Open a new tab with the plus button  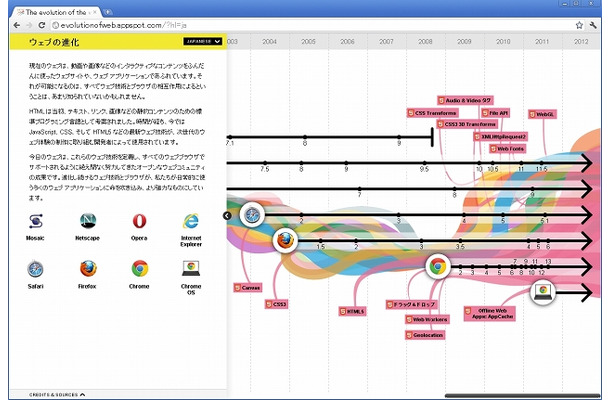click(108, 12)
